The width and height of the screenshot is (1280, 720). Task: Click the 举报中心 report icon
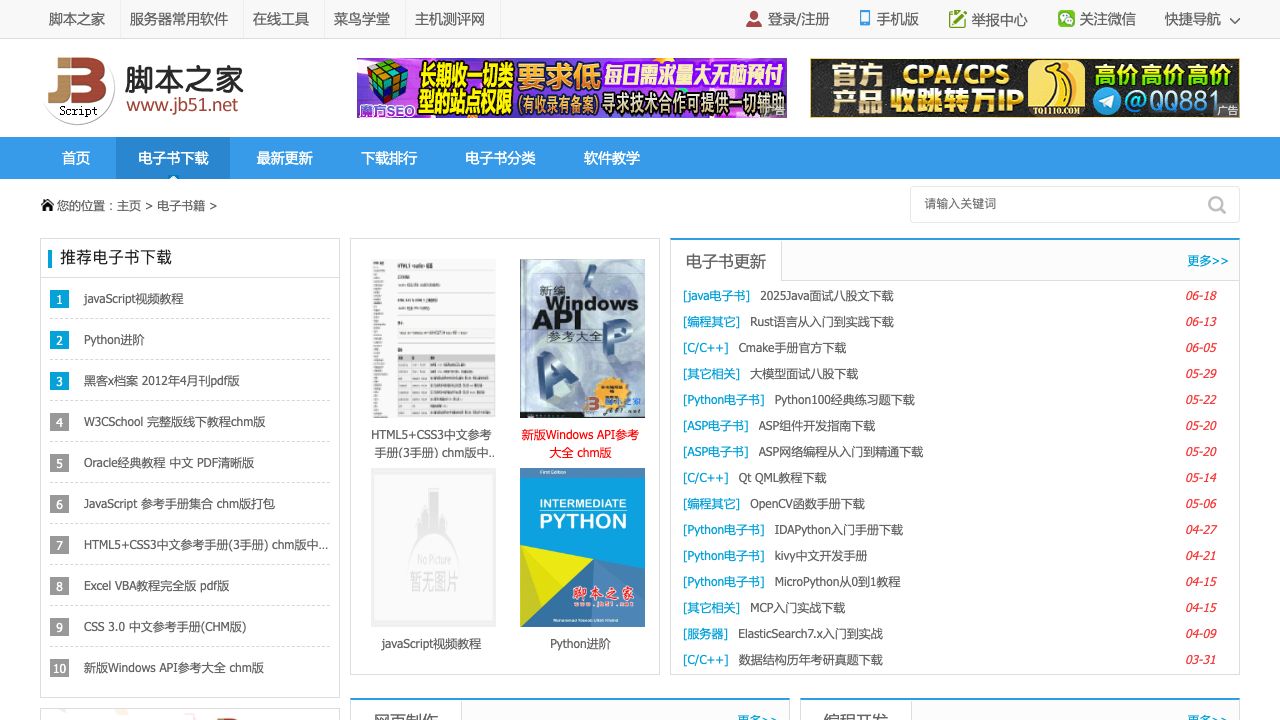tap(957, 19)
